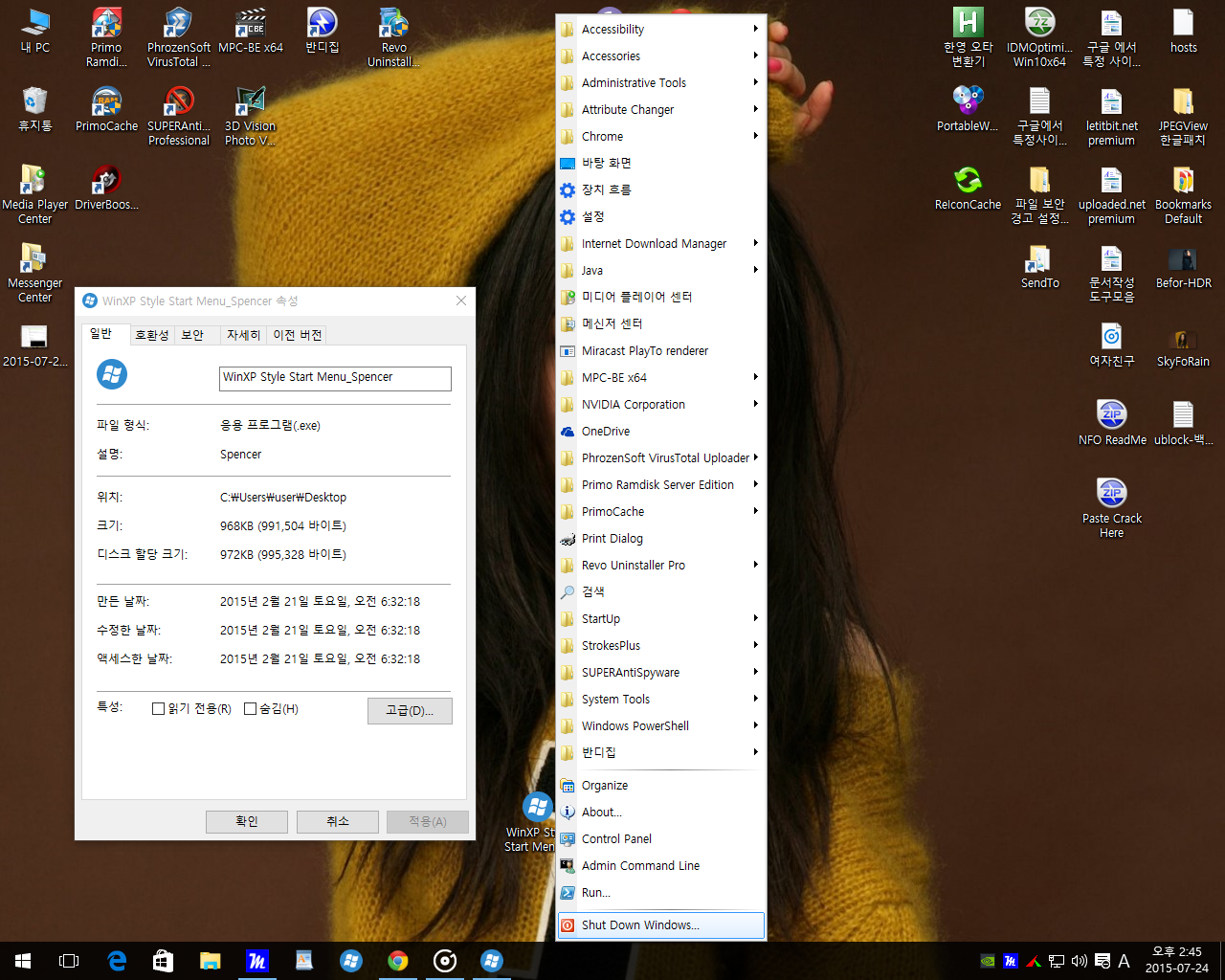Open Miracast PlayTo renderer entry
The width and height of the screenshot is (1225, 980).
(x=660, y=351)
